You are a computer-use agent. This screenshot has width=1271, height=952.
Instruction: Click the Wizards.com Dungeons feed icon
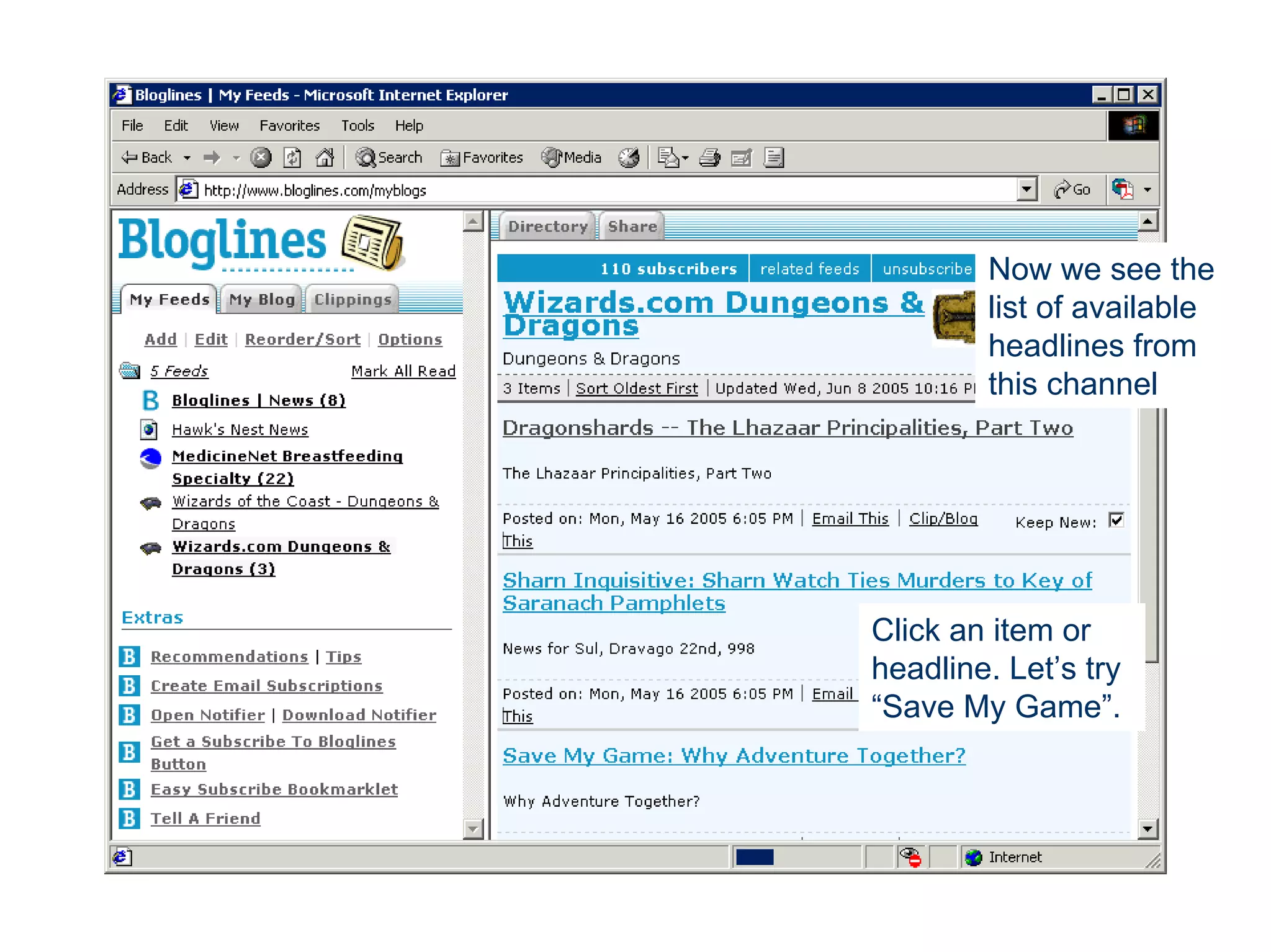pyautogui.click(x=151, y=548)
